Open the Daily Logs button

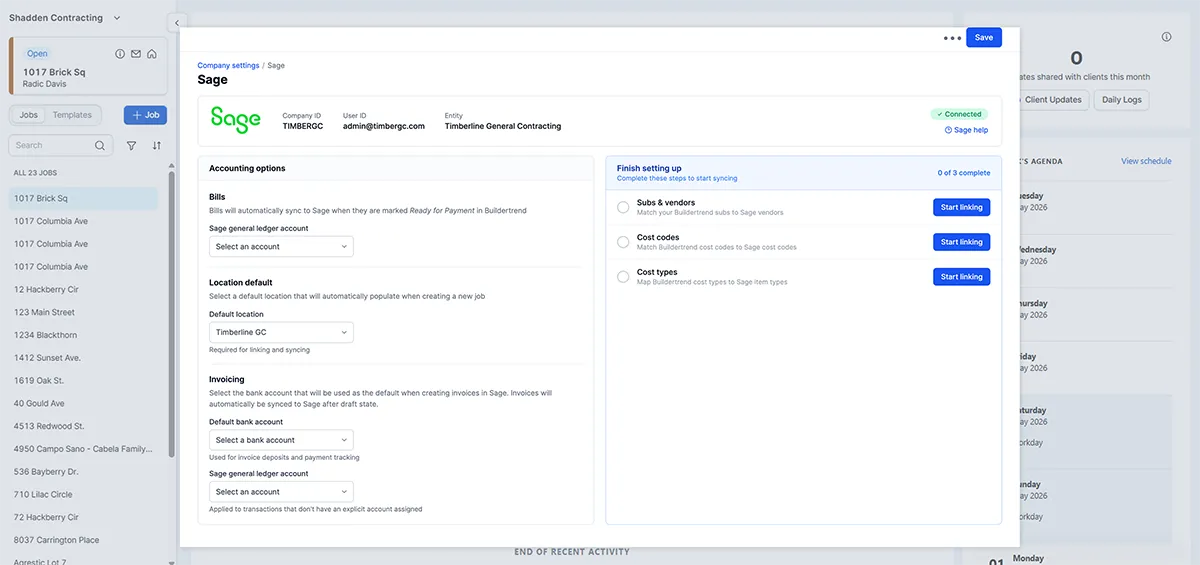[x=1121, y=100]
